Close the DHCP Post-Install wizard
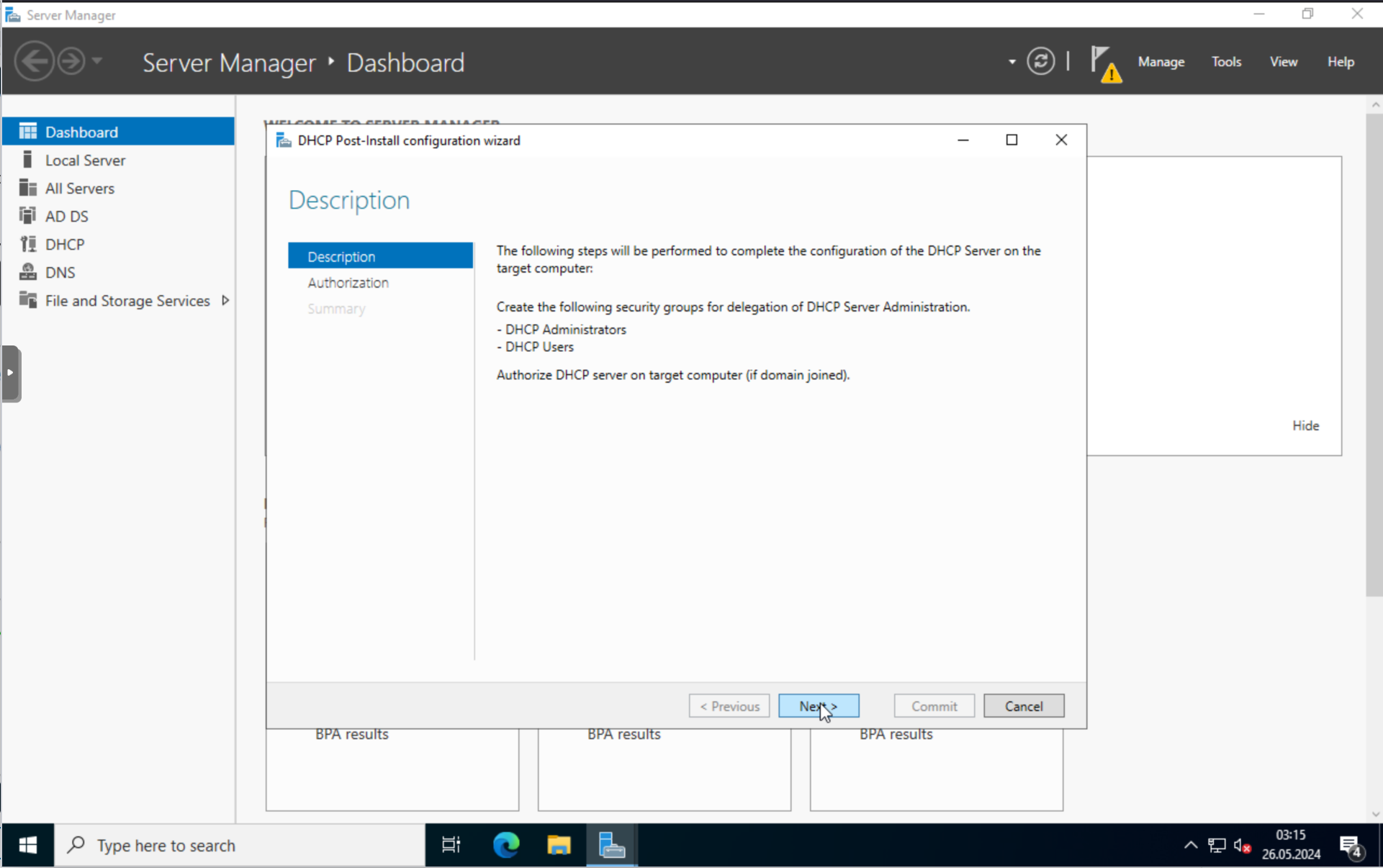Viewport: 1383px width, 868px height. pyautogui.click(x=1061, y=140)
